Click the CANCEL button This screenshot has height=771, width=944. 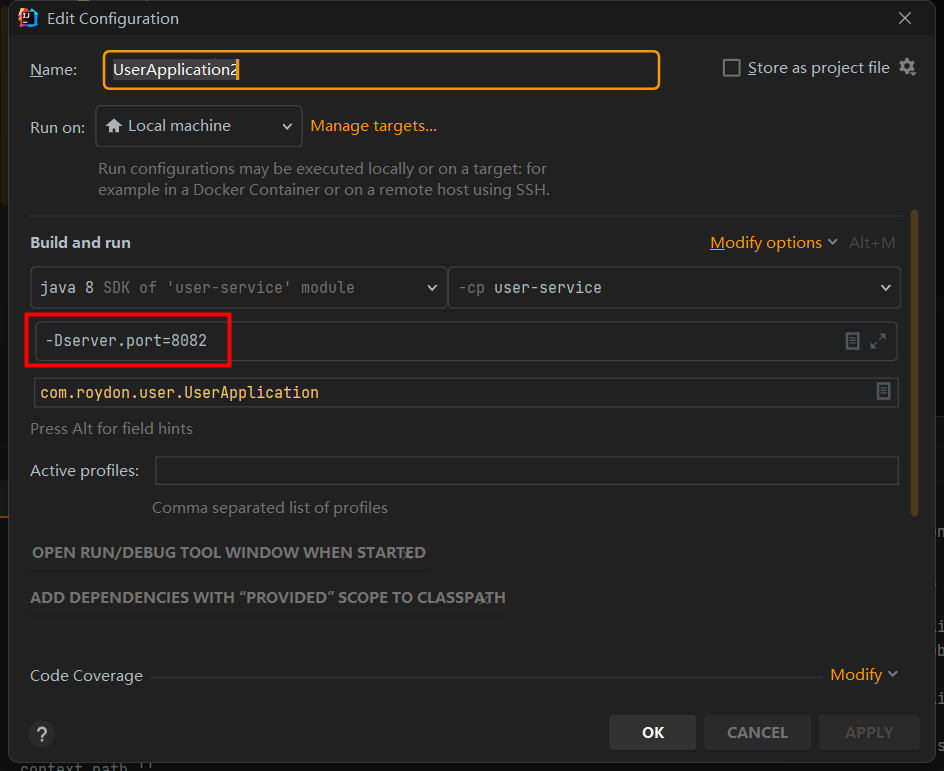click(x=757, y=733)
